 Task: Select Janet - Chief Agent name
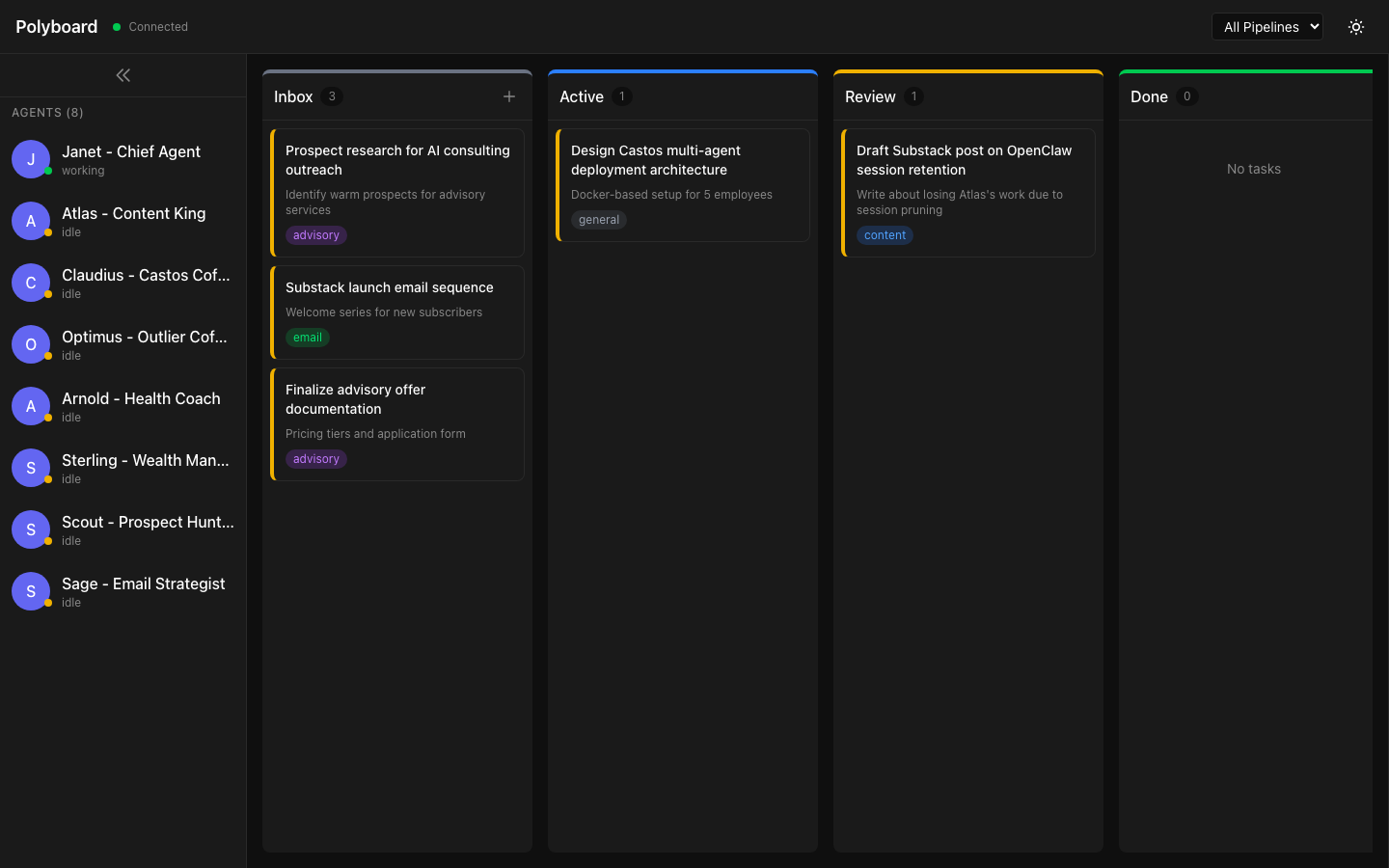click(131, 151)
